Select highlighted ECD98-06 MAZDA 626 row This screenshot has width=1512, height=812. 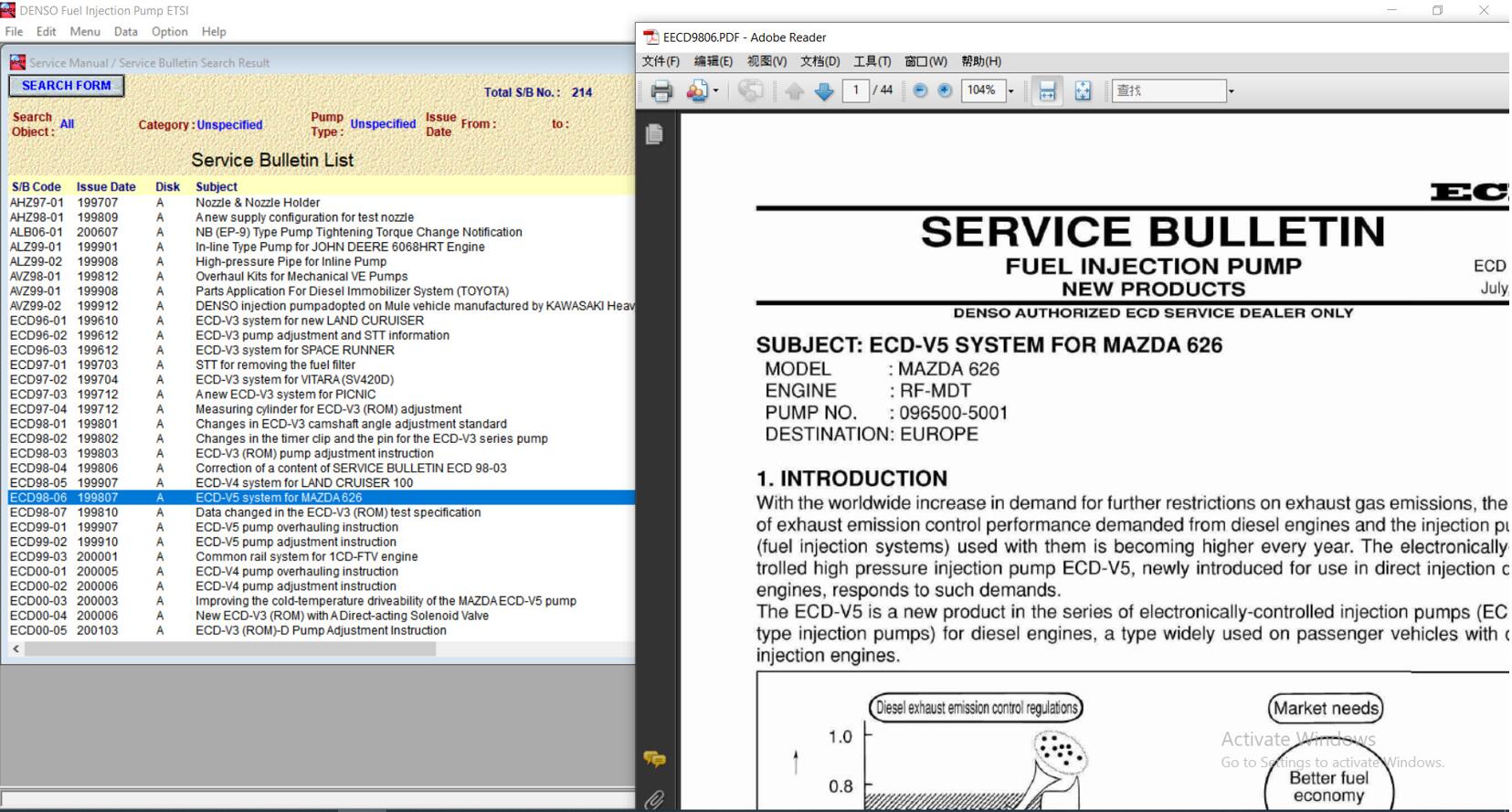click(322, 498)
